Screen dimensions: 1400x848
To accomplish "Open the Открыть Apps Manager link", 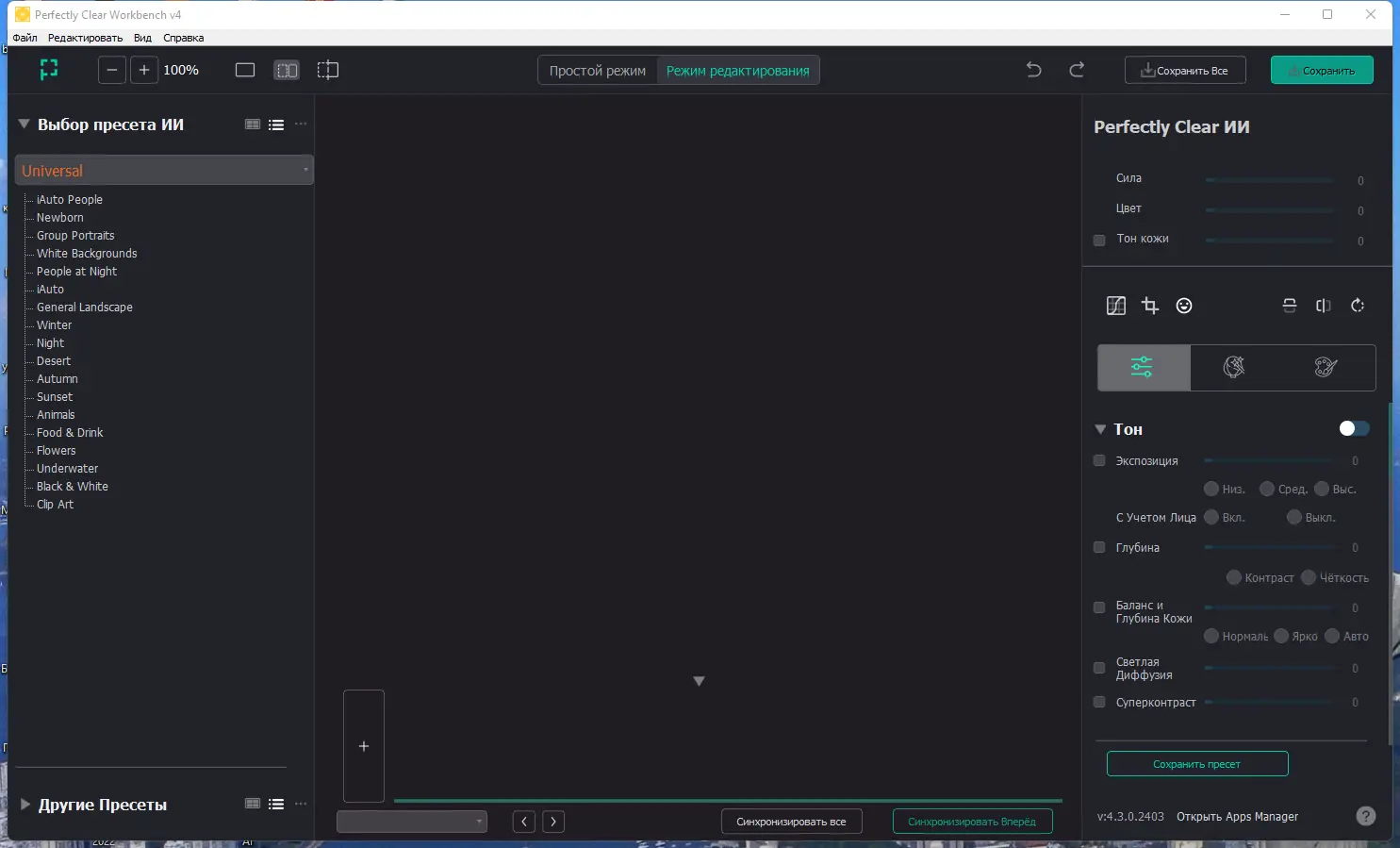I will click(x=1237, y=817).
